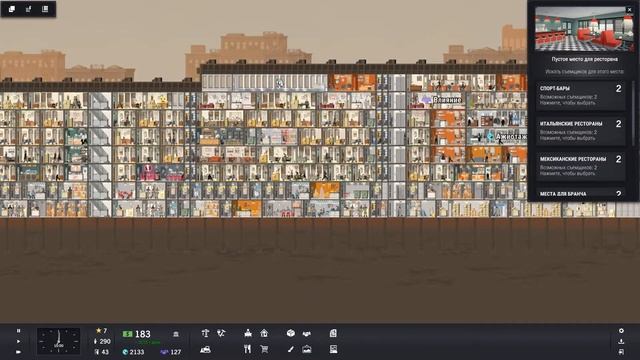View the population count 290
640x360 pixels.
coord(102,341)
